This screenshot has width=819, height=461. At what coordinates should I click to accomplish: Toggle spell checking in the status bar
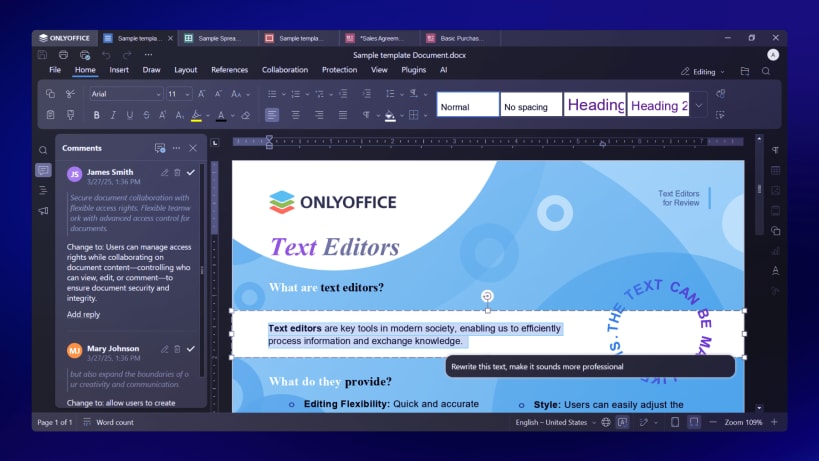pos(623,422)
